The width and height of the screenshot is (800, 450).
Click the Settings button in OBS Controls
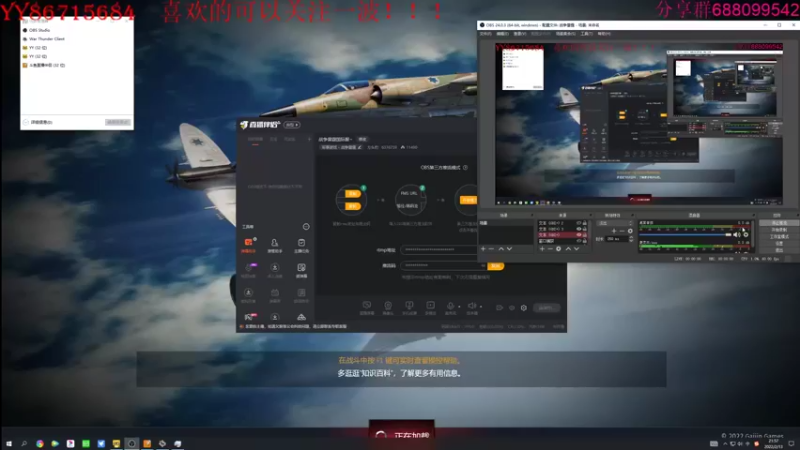click(779, 243)
